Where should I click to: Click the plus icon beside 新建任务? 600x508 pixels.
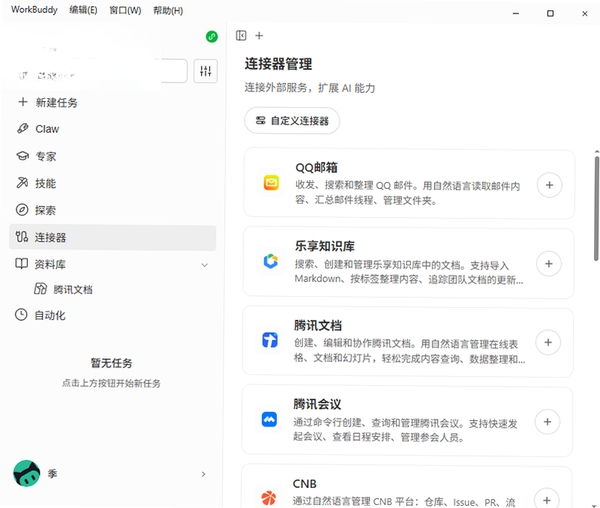coord(23,102)
